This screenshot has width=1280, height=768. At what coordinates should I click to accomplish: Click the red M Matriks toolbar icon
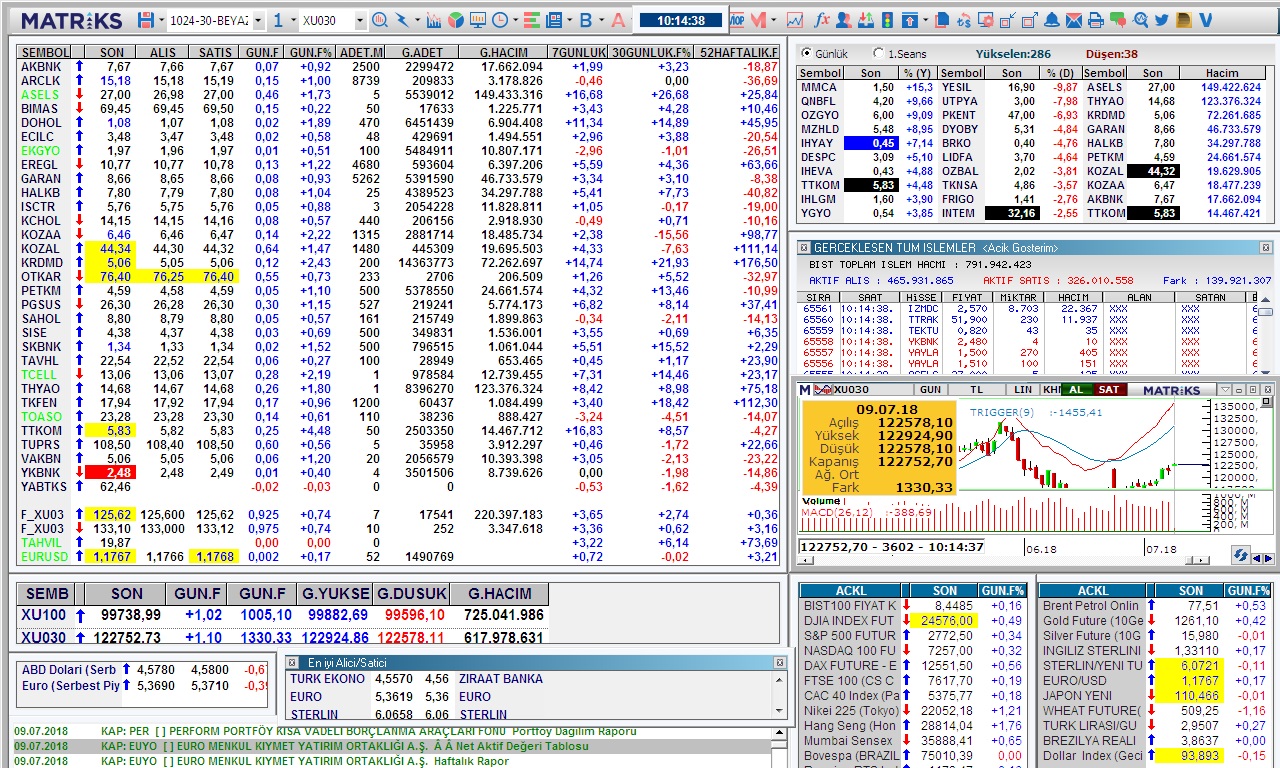(758, 20)
